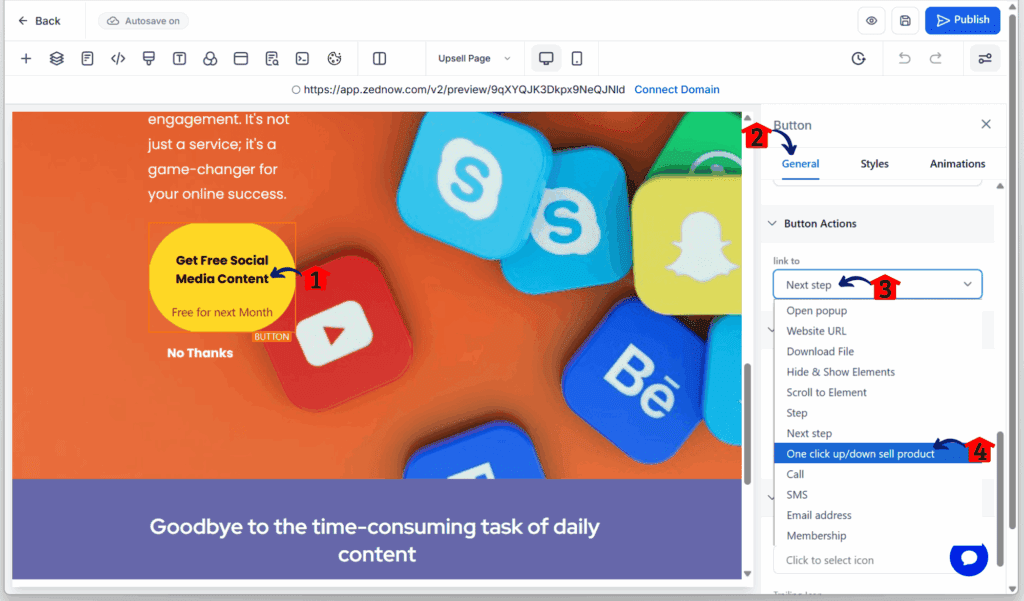Go back using Back button
This screenshot has height=601, width=1024.
(x=39, y=21)
